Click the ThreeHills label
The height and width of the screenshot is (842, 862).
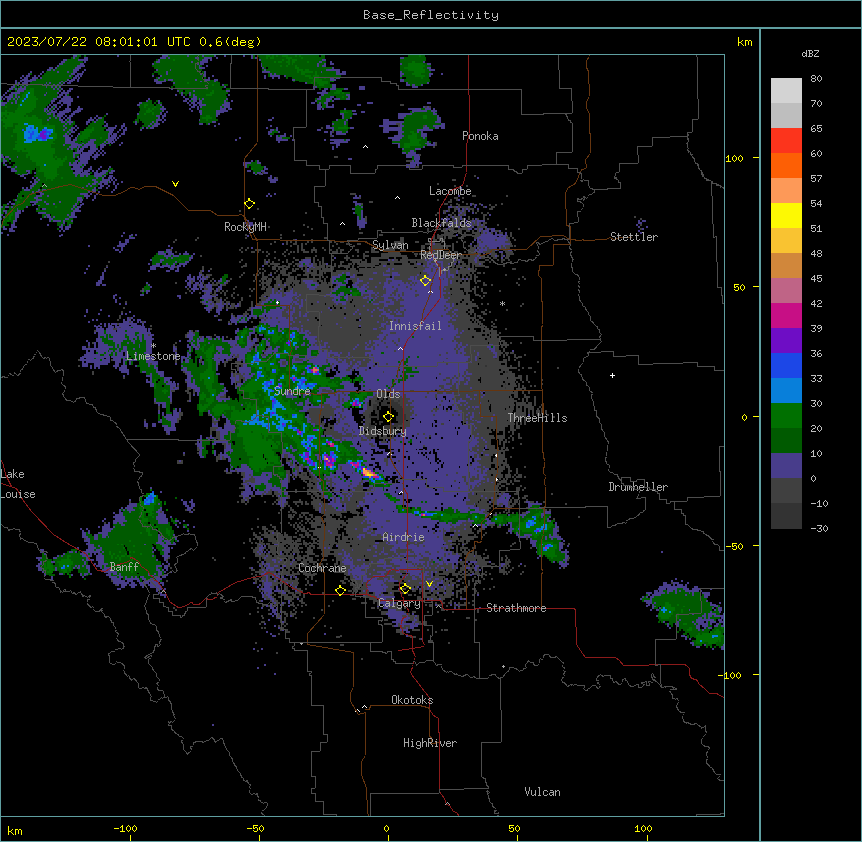coord(537,418)
